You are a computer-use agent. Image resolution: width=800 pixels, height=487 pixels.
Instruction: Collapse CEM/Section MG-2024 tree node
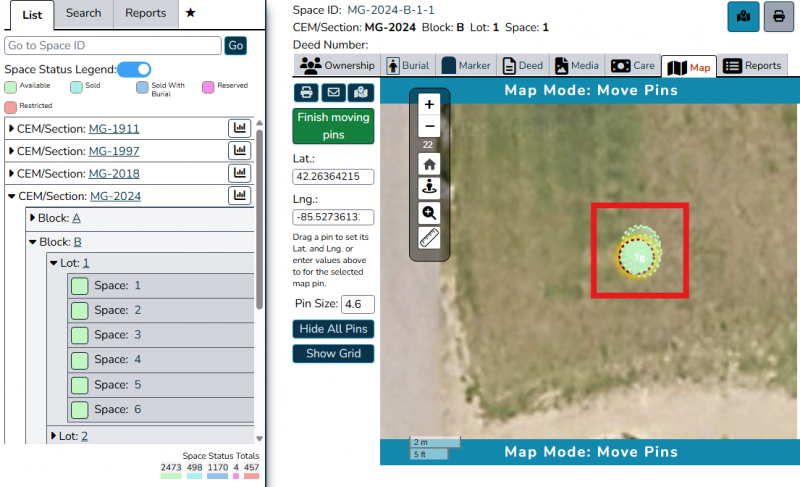pos(11,196)
